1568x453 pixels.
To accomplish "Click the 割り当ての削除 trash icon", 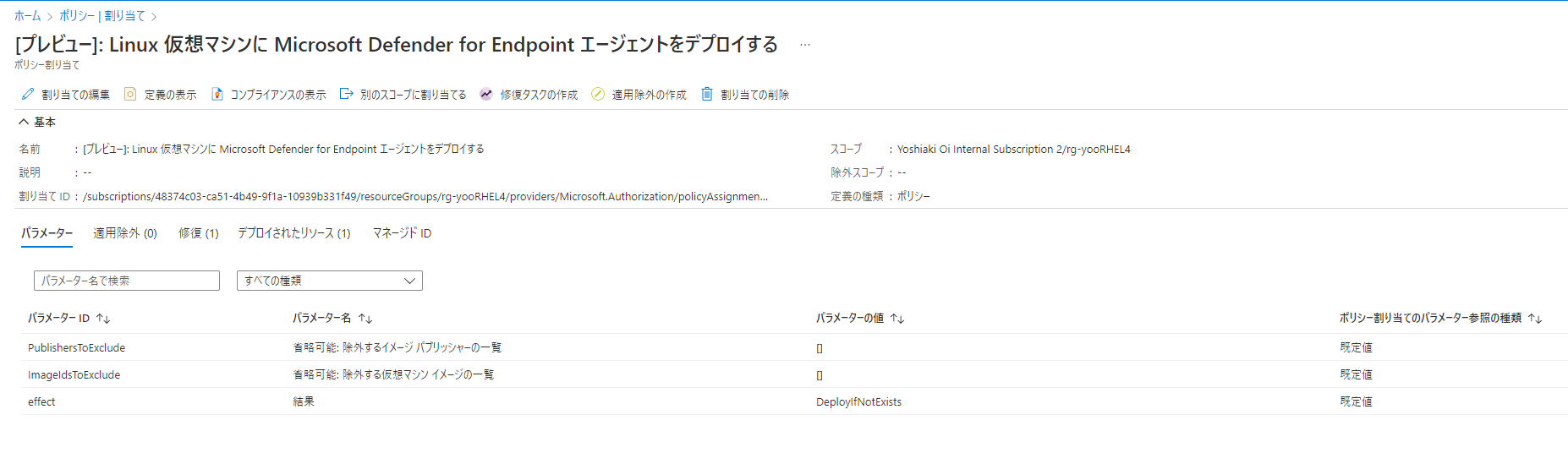I will [707, 94].
